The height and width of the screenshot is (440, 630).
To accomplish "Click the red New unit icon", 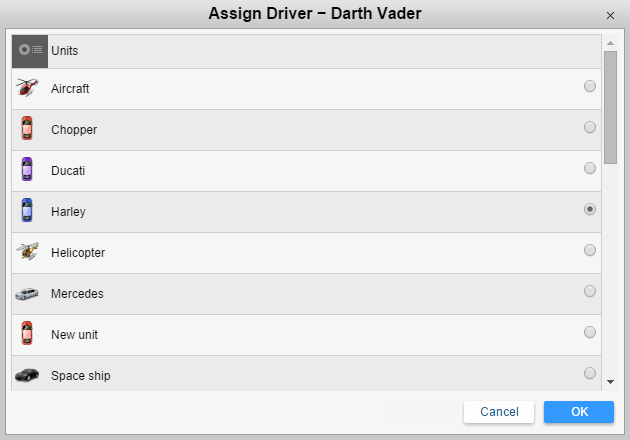I will (x=27, y=334).
